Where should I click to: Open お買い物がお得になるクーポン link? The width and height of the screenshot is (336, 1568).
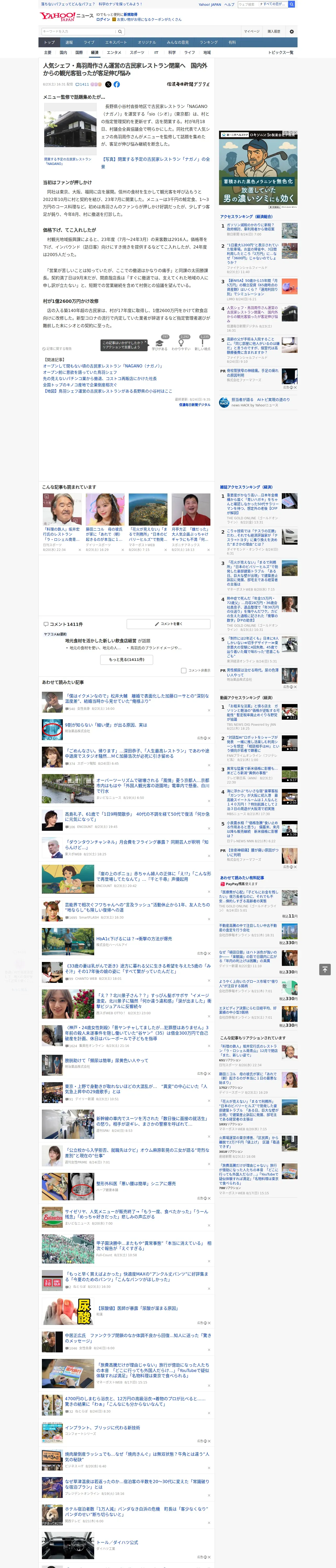(149, 20)
